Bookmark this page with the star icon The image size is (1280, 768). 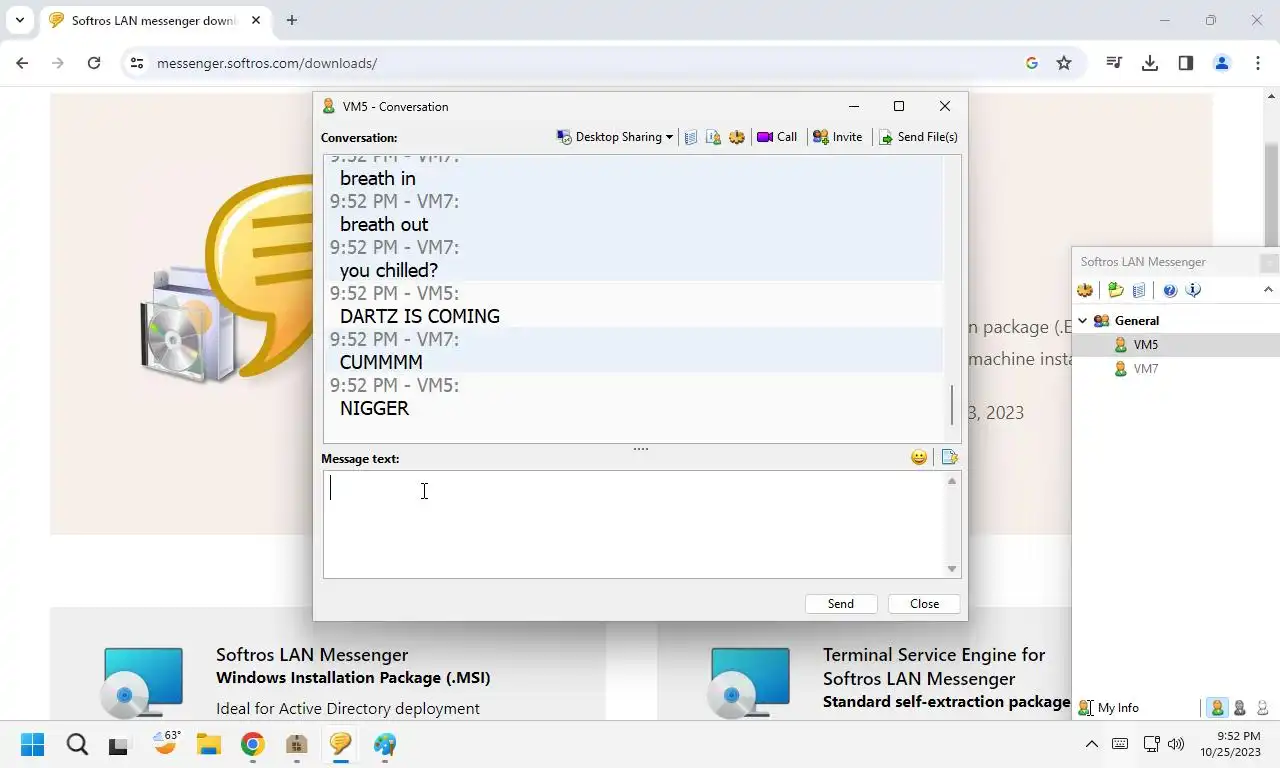(1064, 63)
